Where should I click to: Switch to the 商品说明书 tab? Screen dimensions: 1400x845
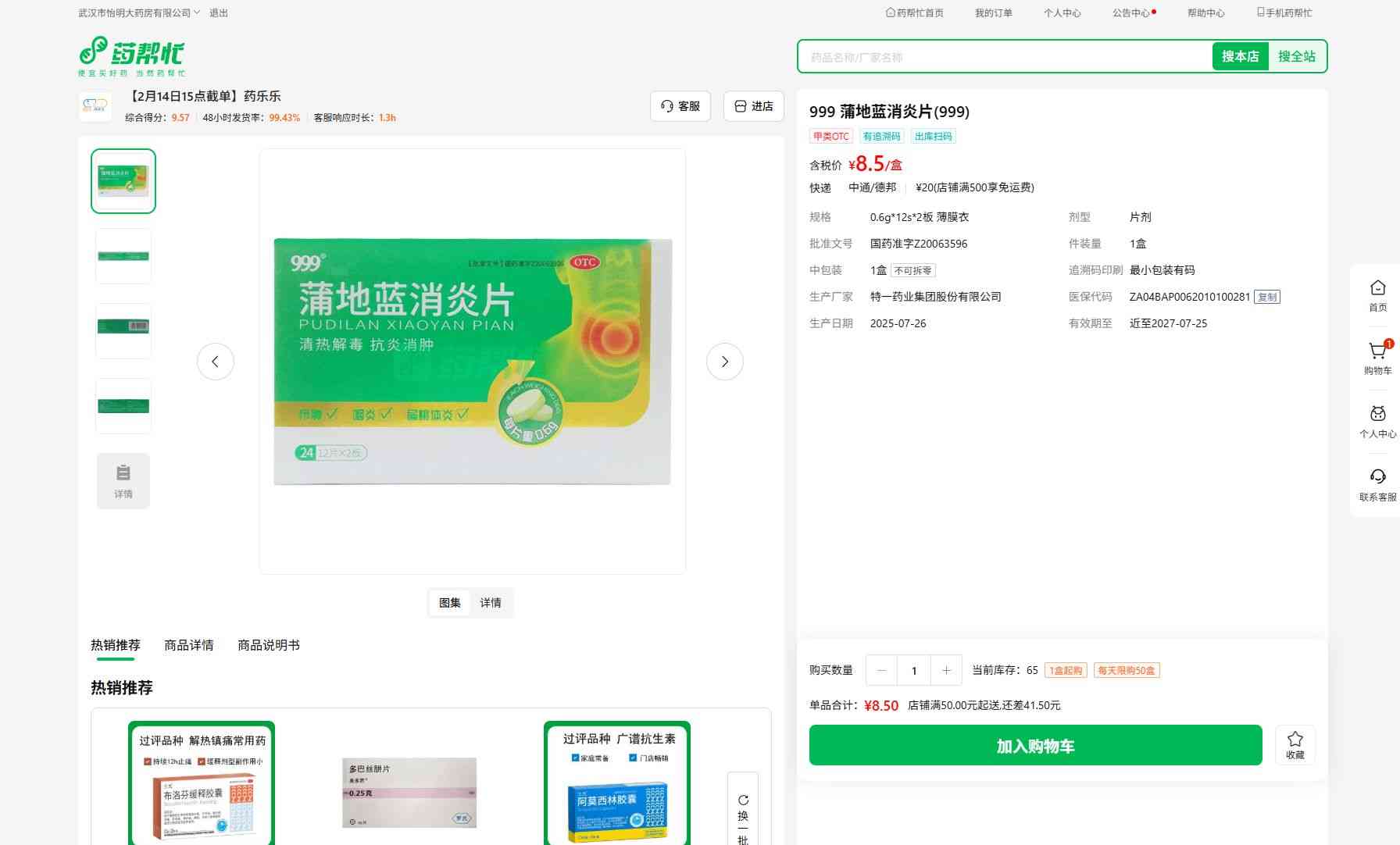coord(268,645)
